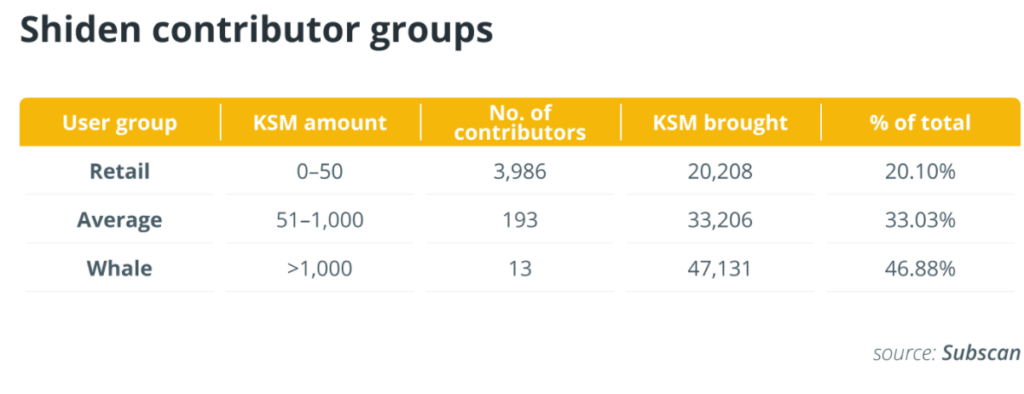This screenshot has height=394, width=1024.
Task: Click the 47,131 KSM brought value
Action: tap(720, 268)
